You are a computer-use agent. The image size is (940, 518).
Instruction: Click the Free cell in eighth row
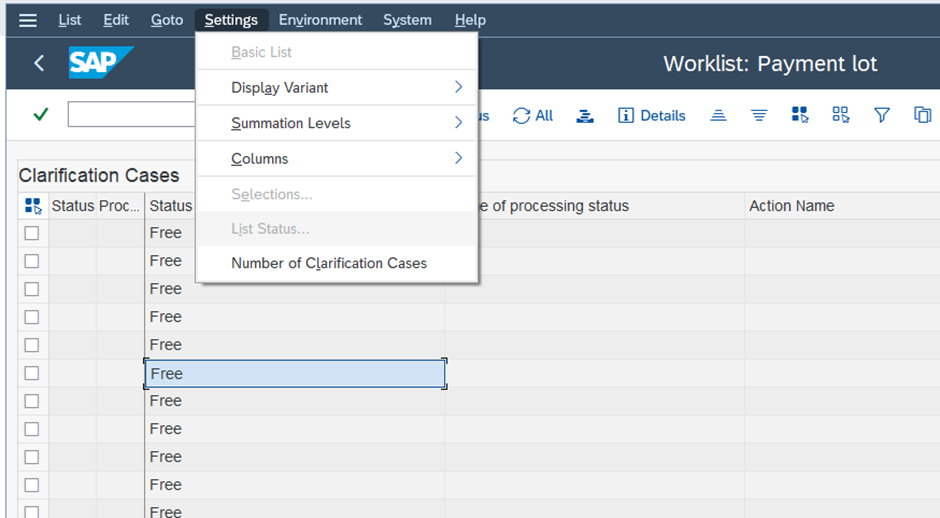point(295,429)
